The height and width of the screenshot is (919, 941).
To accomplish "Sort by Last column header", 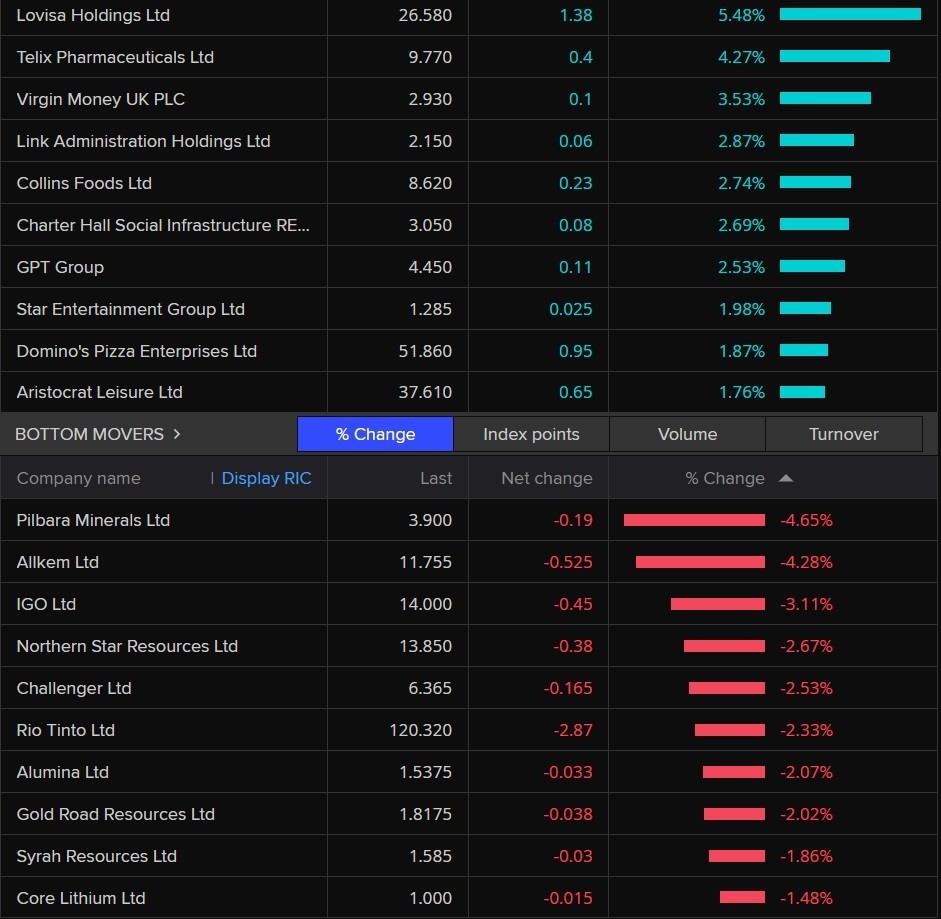I will coord(436,478).
